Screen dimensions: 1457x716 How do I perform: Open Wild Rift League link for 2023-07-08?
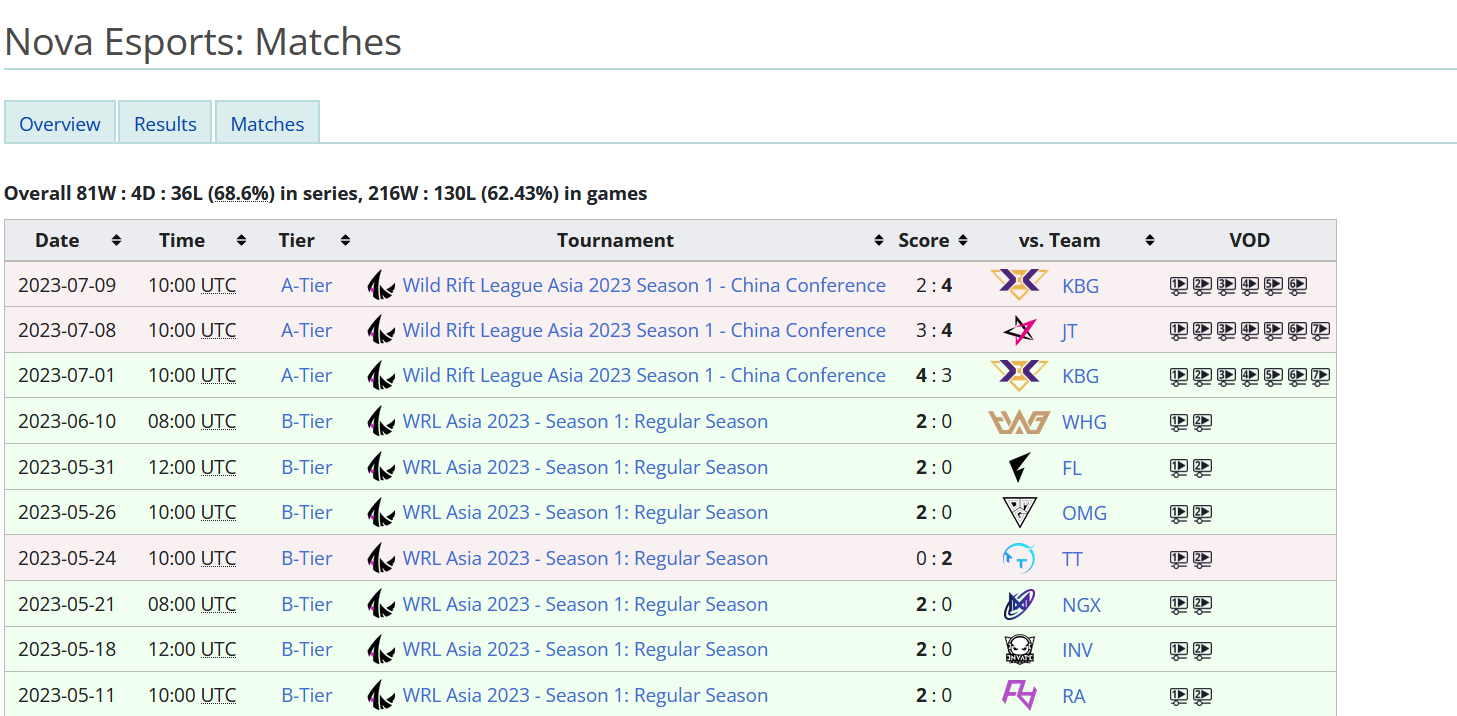coord(644,331)
